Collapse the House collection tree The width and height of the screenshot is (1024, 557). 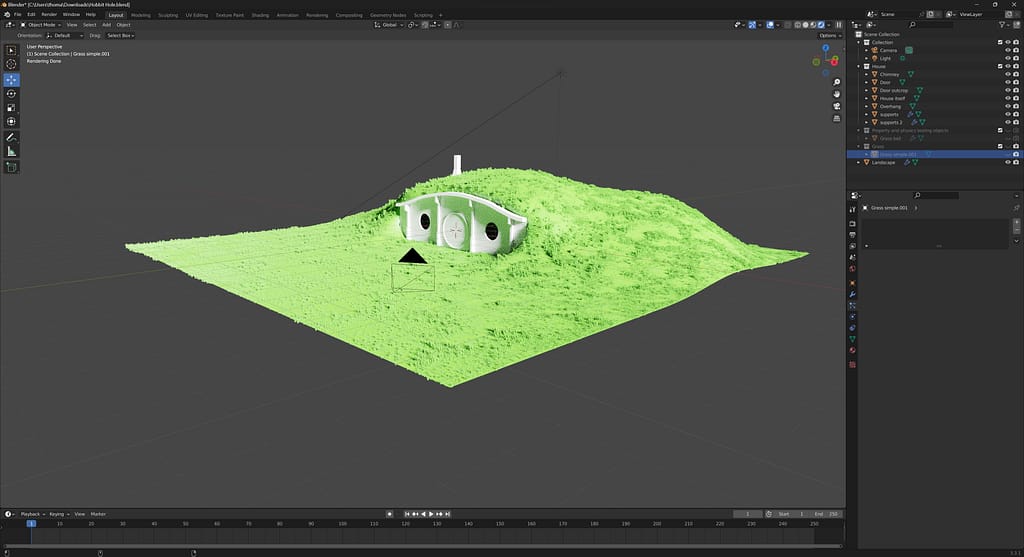859,66
